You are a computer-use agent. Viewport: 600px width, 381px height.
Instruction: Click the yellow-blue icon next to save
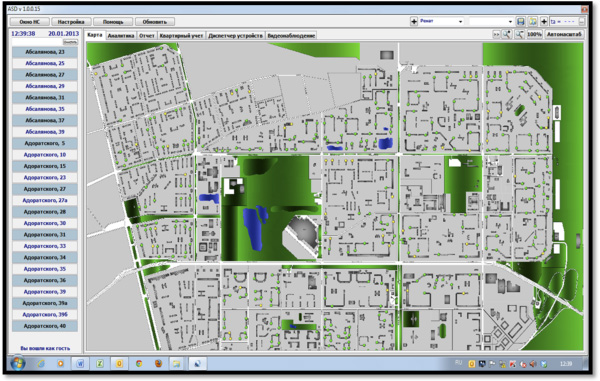[x=532, y=22]
